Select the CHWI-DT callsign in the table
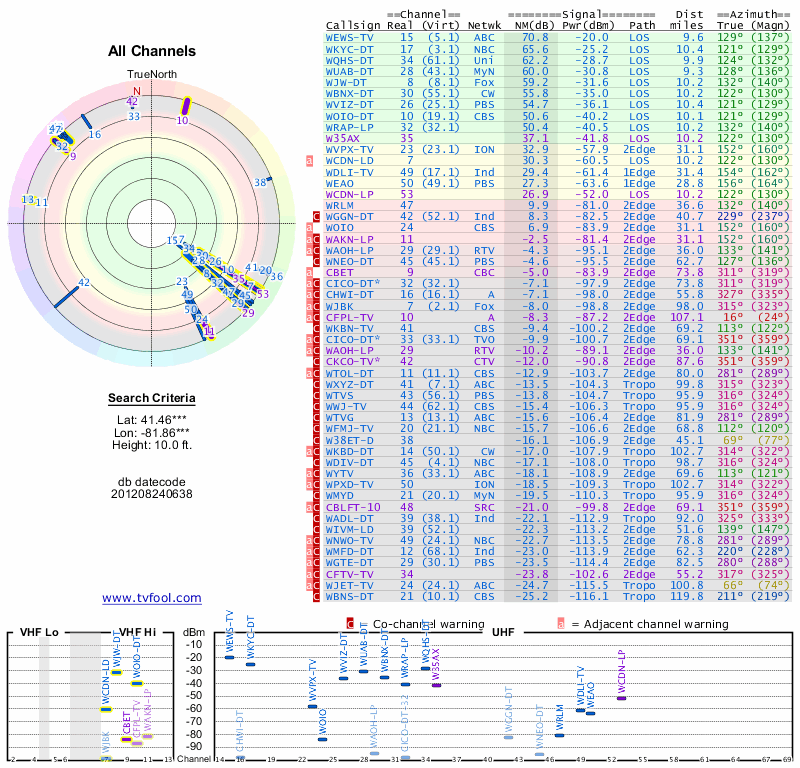Viewport: 800px width, 768px height. pyautogui.click(x=349, y=294)
